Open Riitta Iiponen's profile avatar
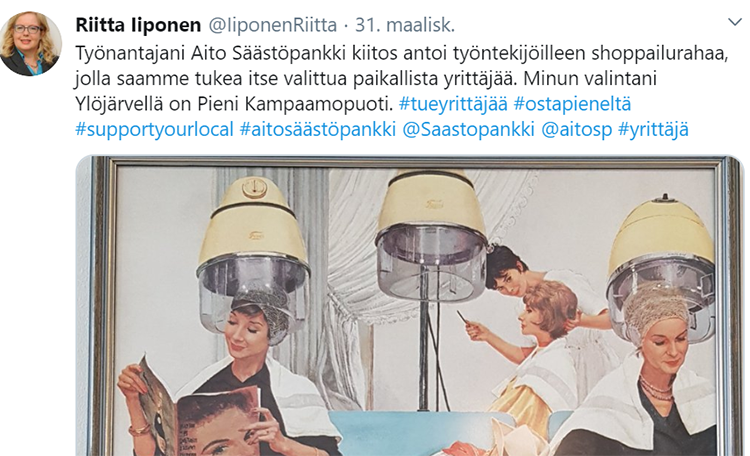Image resolution: width=750 pixels, height=456 pixels. coord(30,43)
